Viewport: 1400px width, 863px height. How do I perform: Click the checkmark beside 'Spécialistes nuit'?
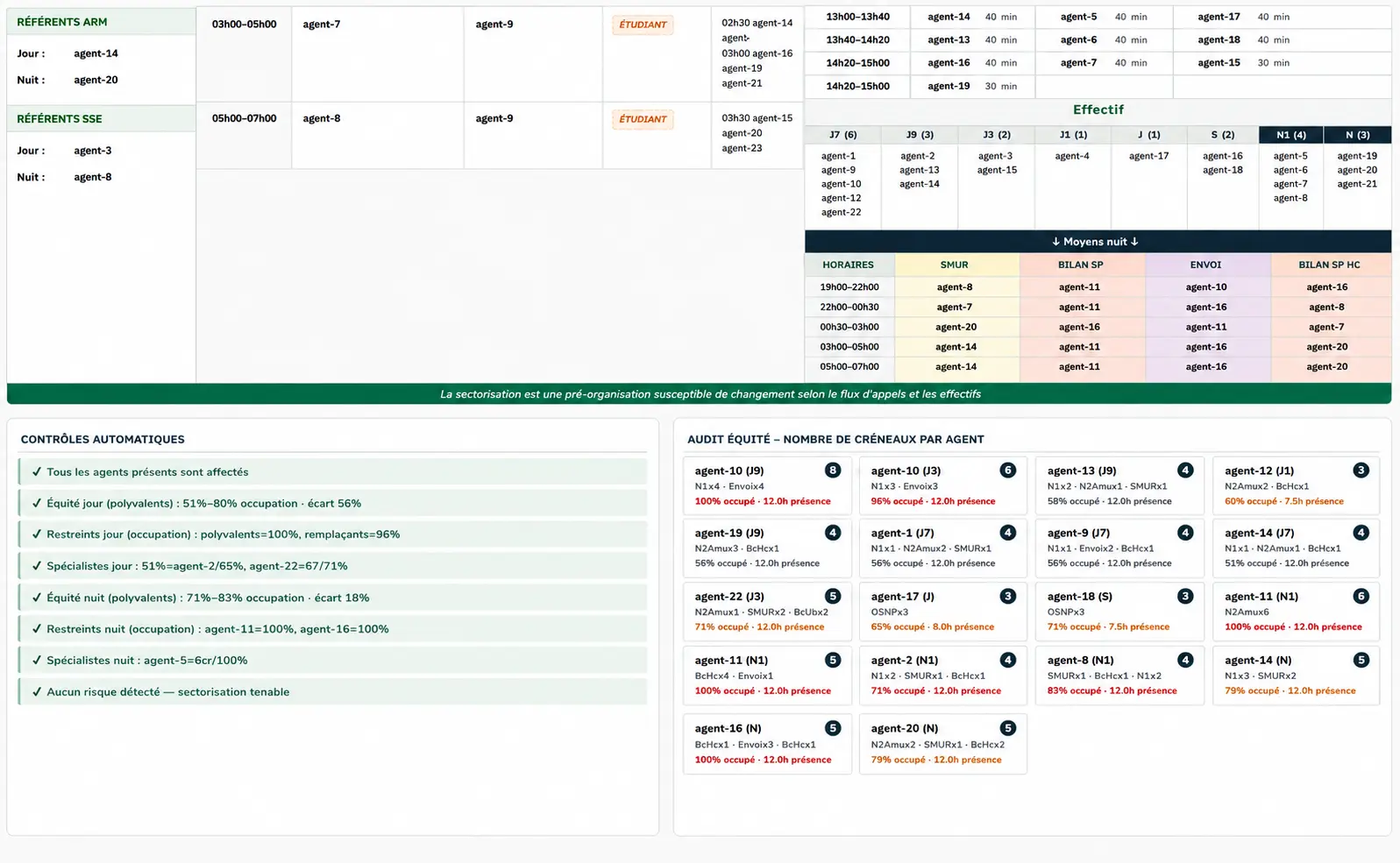tap(37, 660)
